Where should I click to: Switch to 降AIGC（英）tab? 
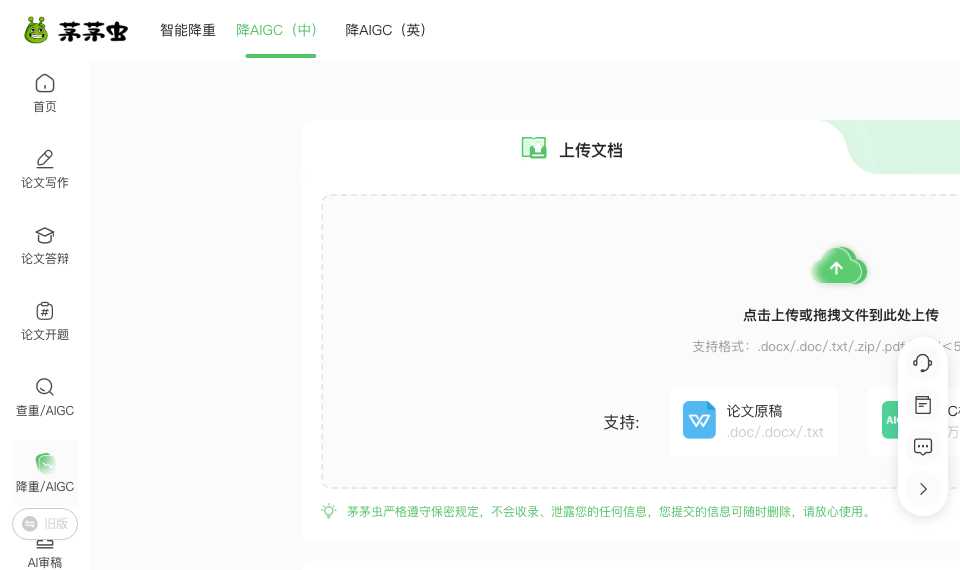386,30
